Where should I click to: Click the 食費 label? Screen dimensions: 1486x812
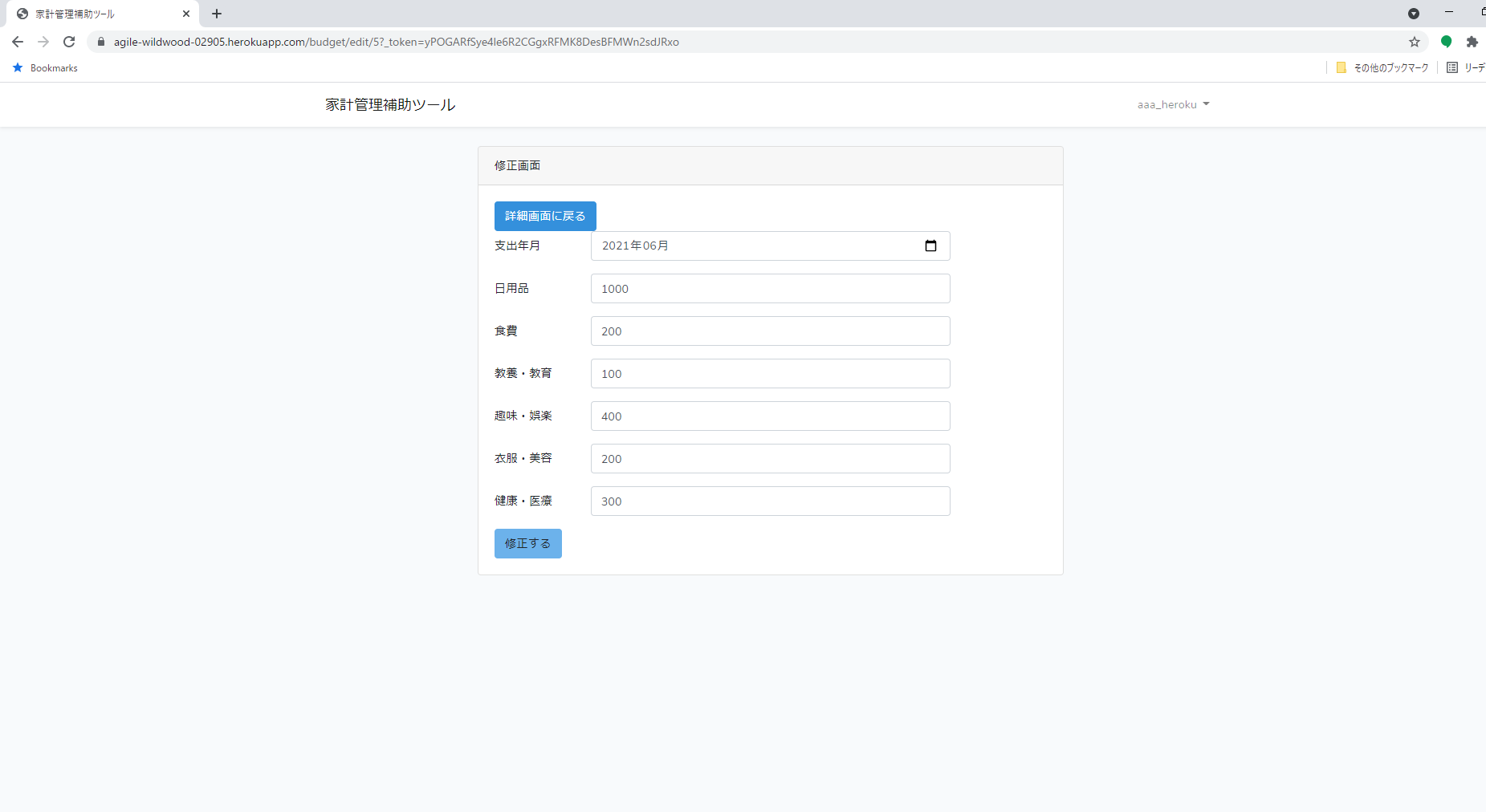(x=506, y=331)
